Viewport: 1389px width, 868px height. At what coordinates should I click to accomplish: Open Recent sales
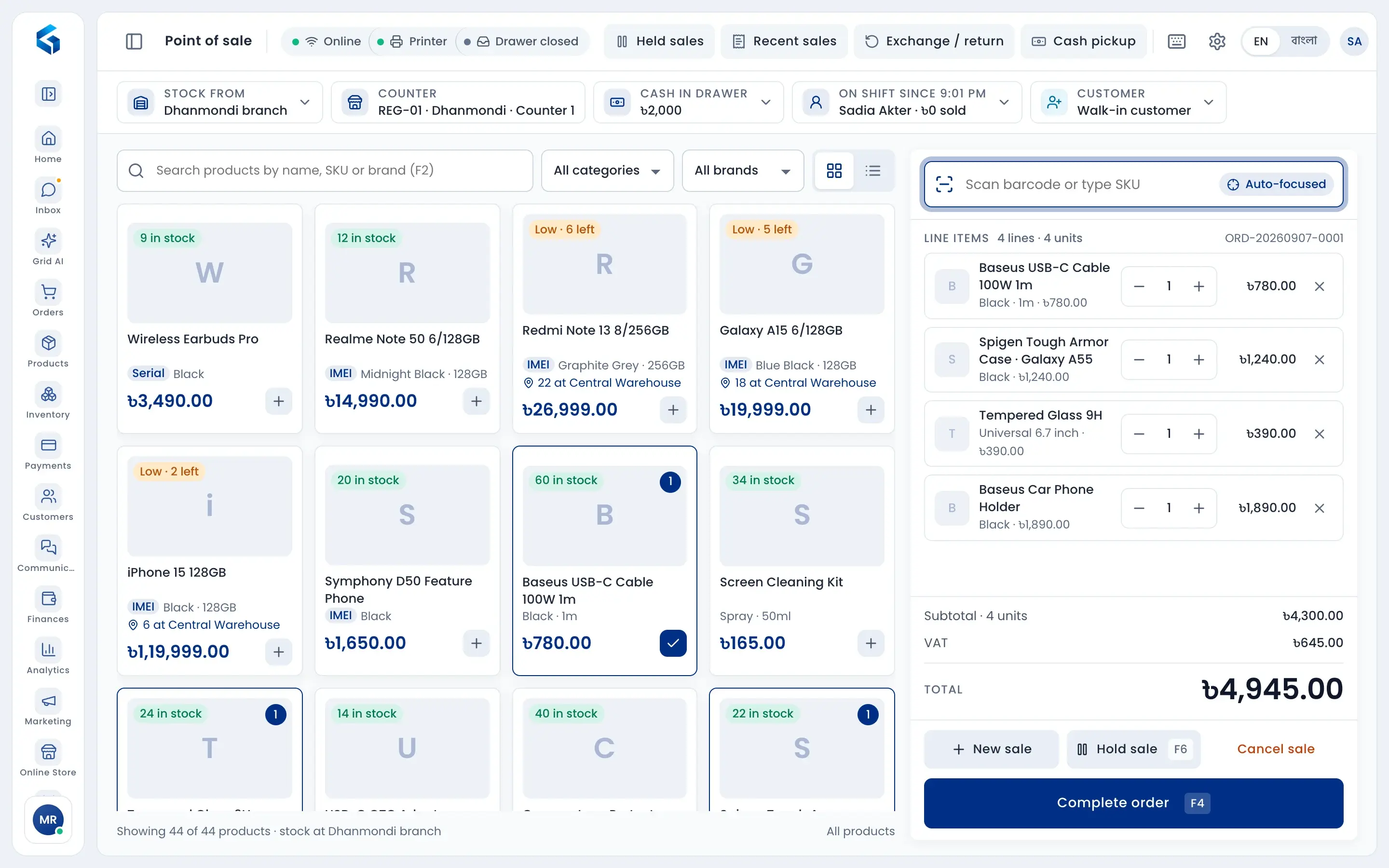784,41
